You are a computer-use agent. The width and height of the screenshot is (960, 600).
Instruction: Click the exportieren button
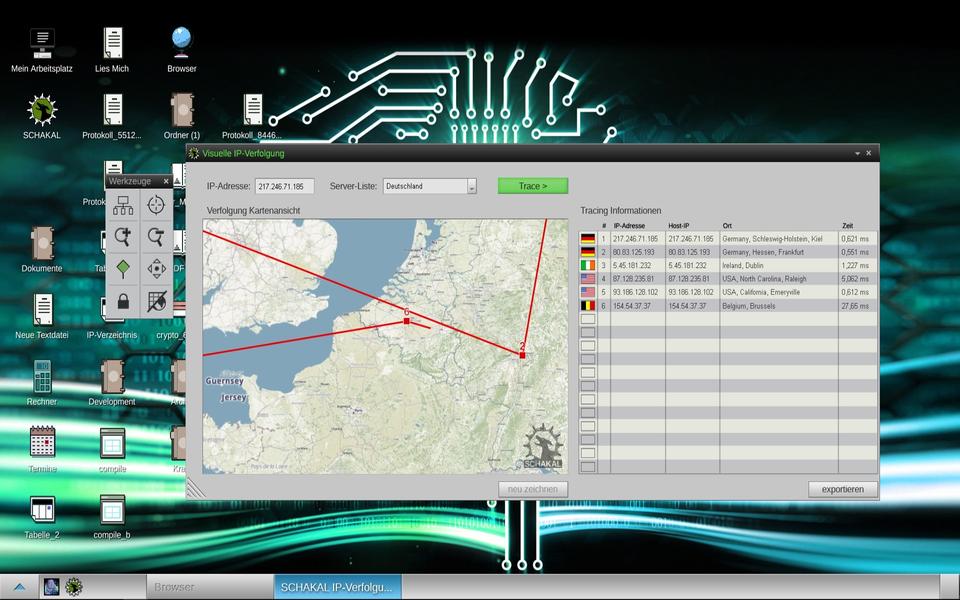(843, 489)
